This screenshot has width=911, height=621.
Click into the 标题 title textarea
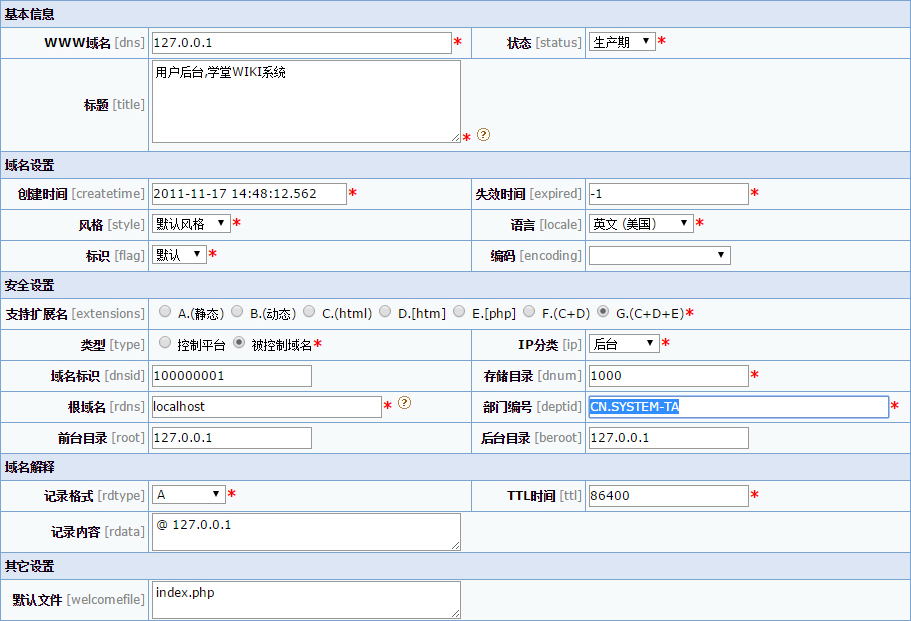tap(306, 102)
